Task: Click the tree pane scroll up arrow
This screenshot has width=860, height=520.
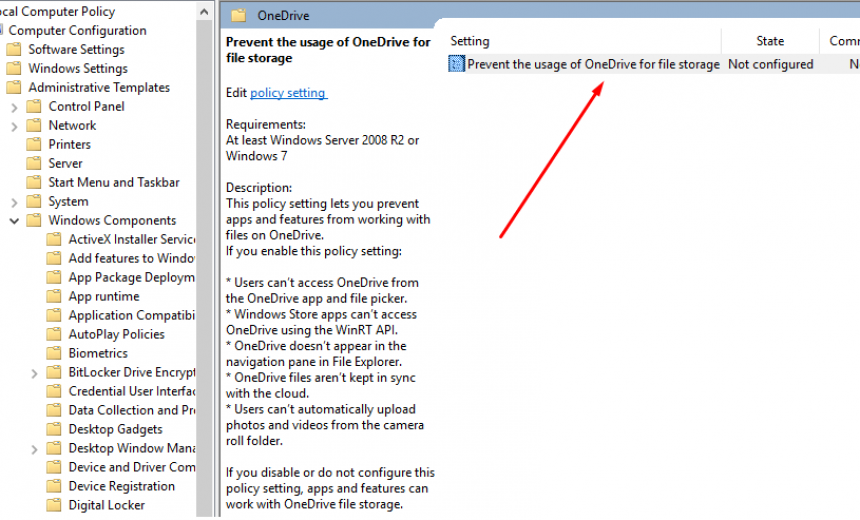Action: (204, 12)
